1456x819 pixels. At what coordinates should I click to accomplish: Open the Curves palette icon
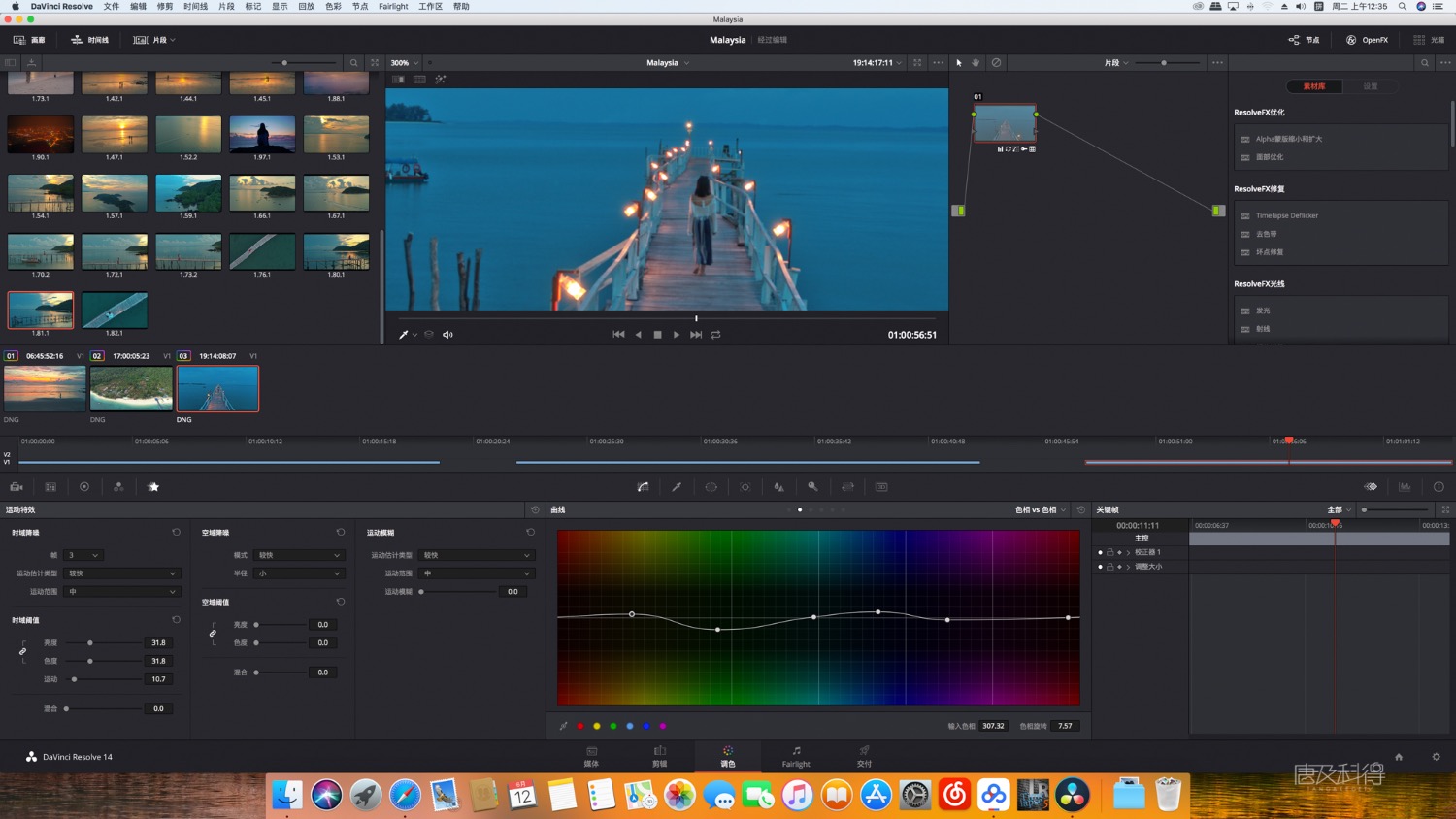643,487
